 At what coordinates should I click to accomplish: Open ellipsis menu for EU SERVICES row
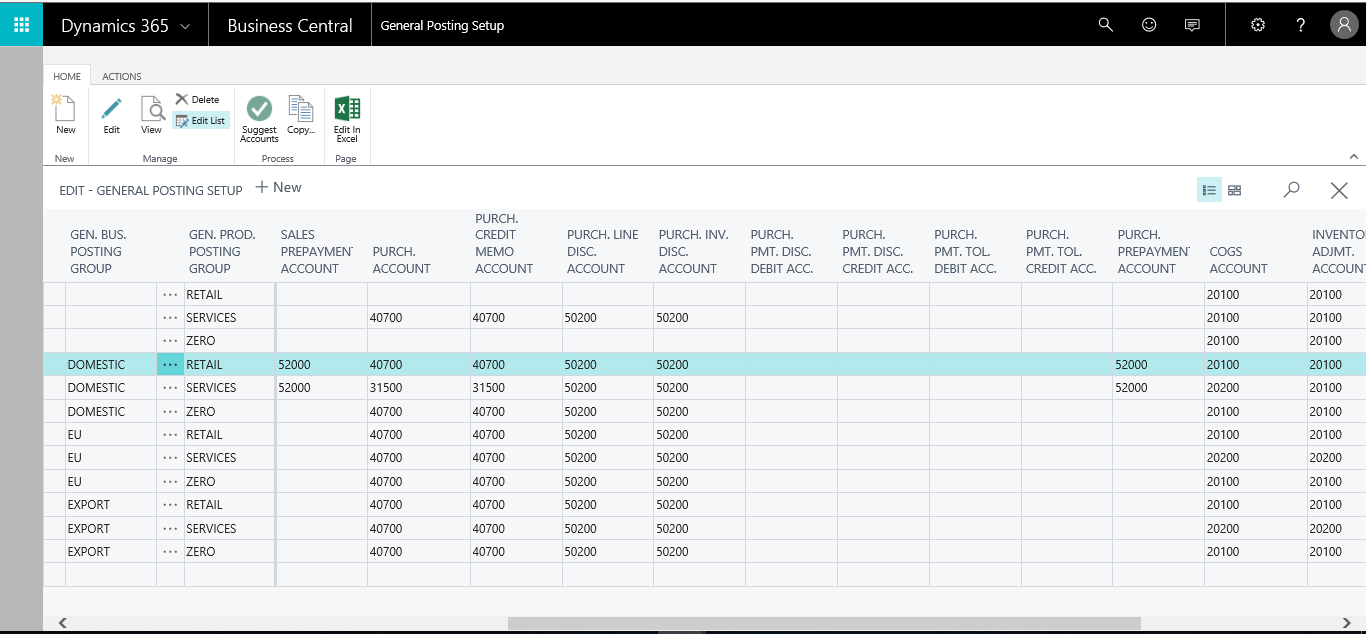coord(170,458)
